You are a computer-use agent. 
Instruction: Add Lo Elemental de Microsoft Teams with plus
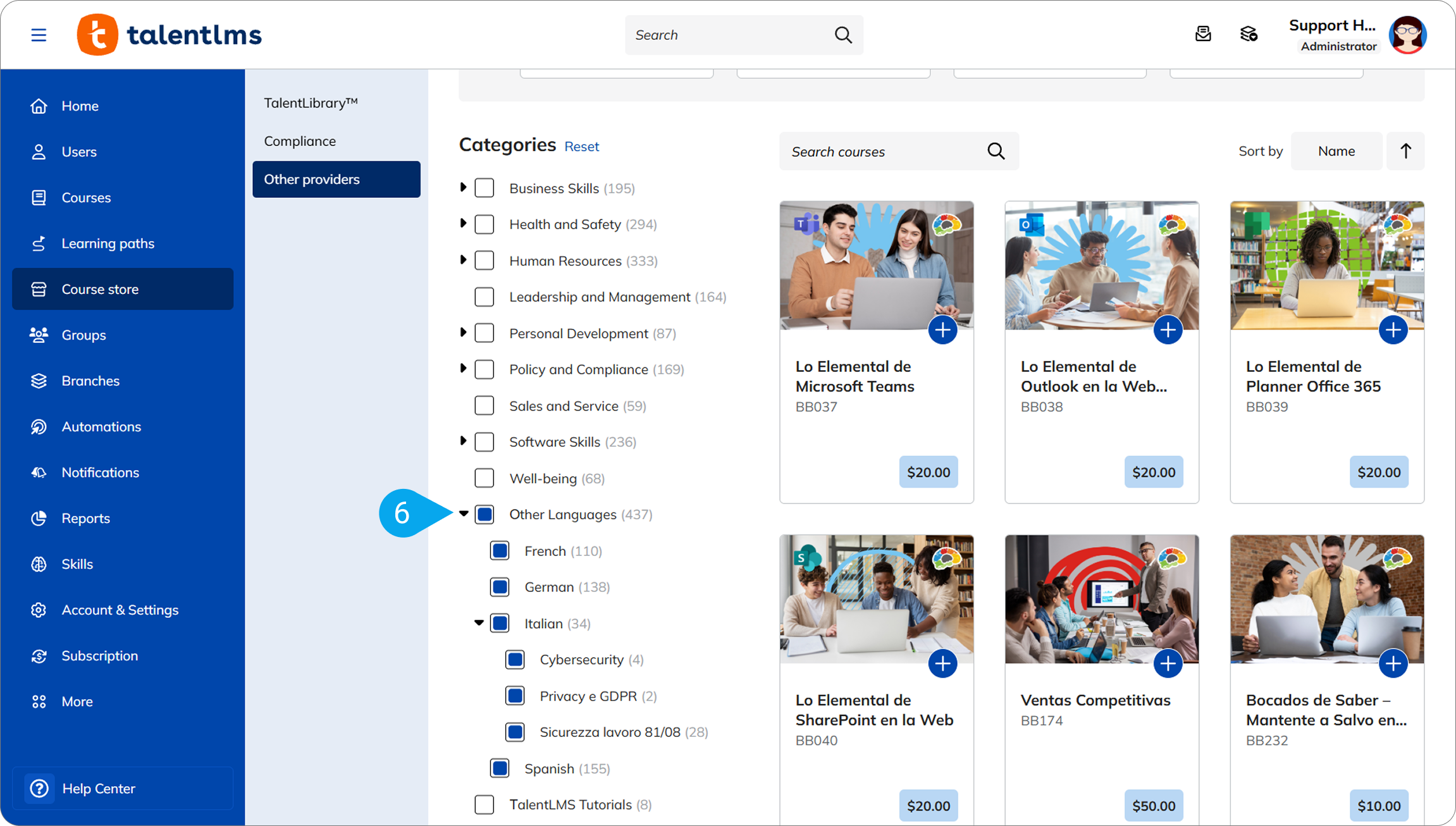pos(942,330)
